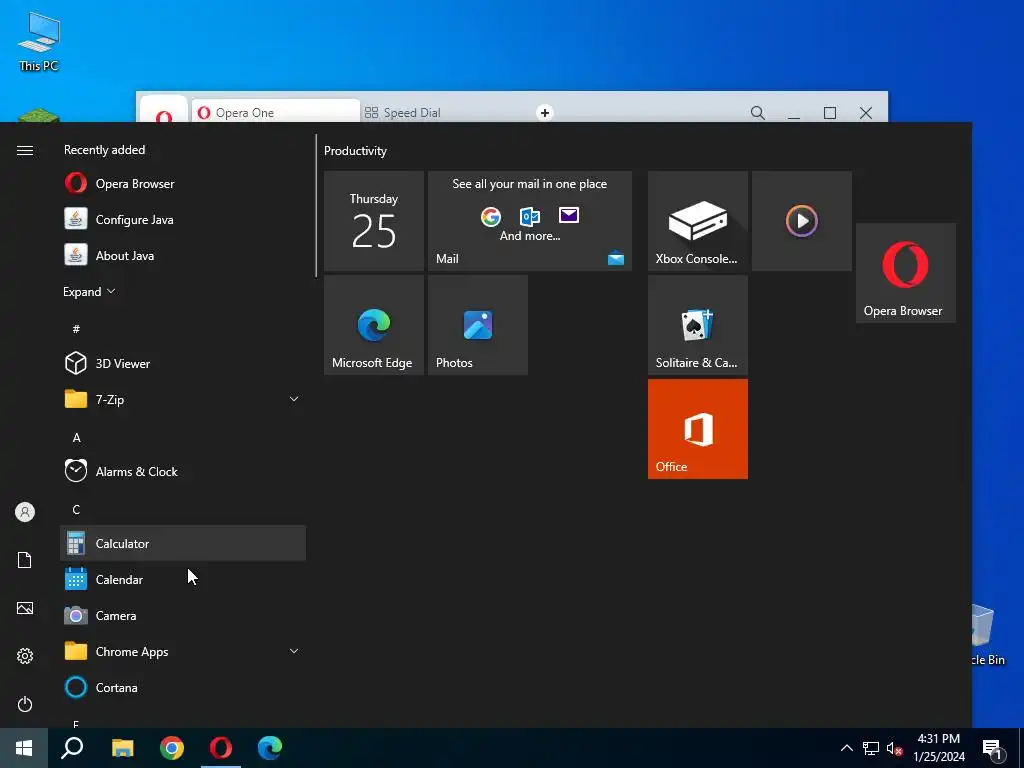Open Microsoft Edge from the taskbar

270,748
